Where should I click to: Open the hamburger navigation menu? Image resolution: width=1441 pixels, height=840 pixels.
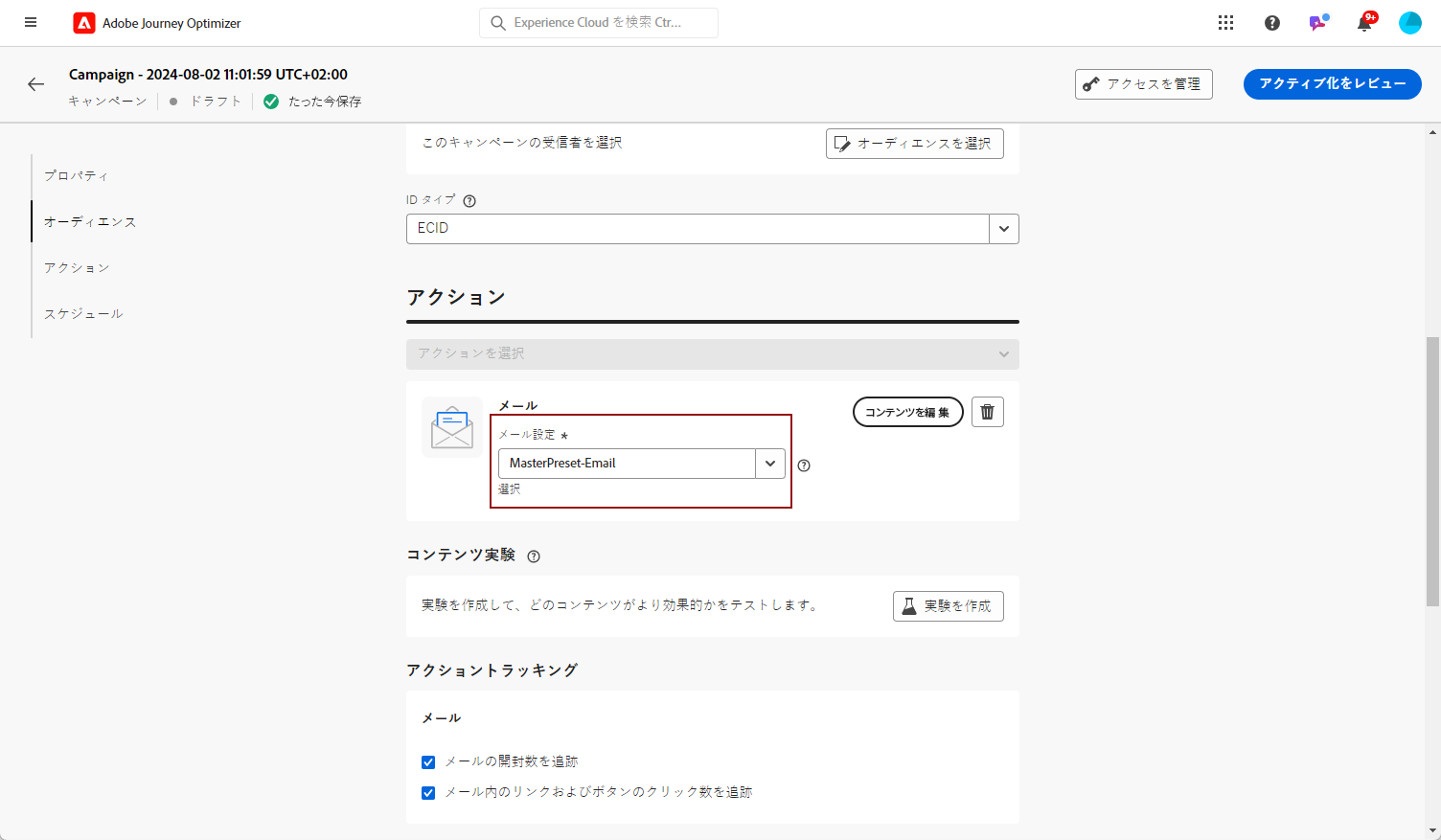point(31,22)
